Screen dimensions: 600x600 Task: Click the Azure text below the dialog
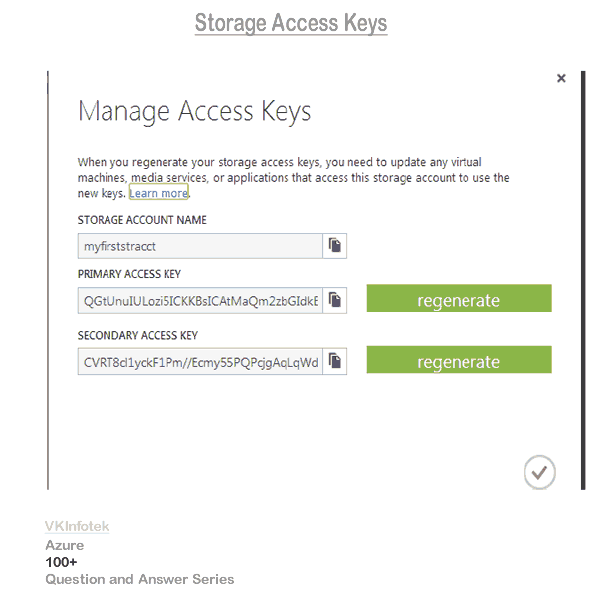[x=64, y=545]
